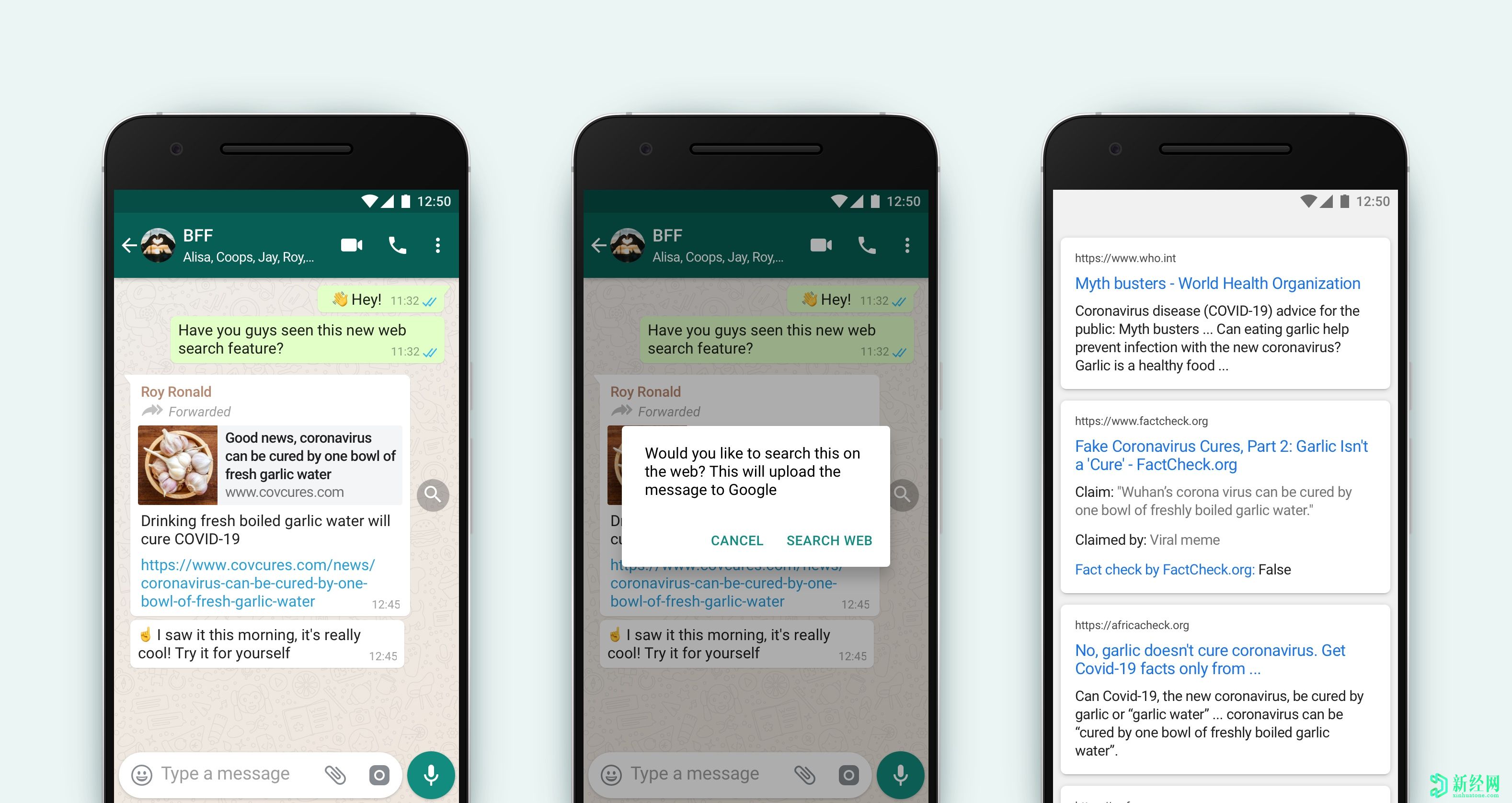Viewport: 1512px width, 803px height.
Task: Tap WiFi signal icon in status bar
Action: 368,199
